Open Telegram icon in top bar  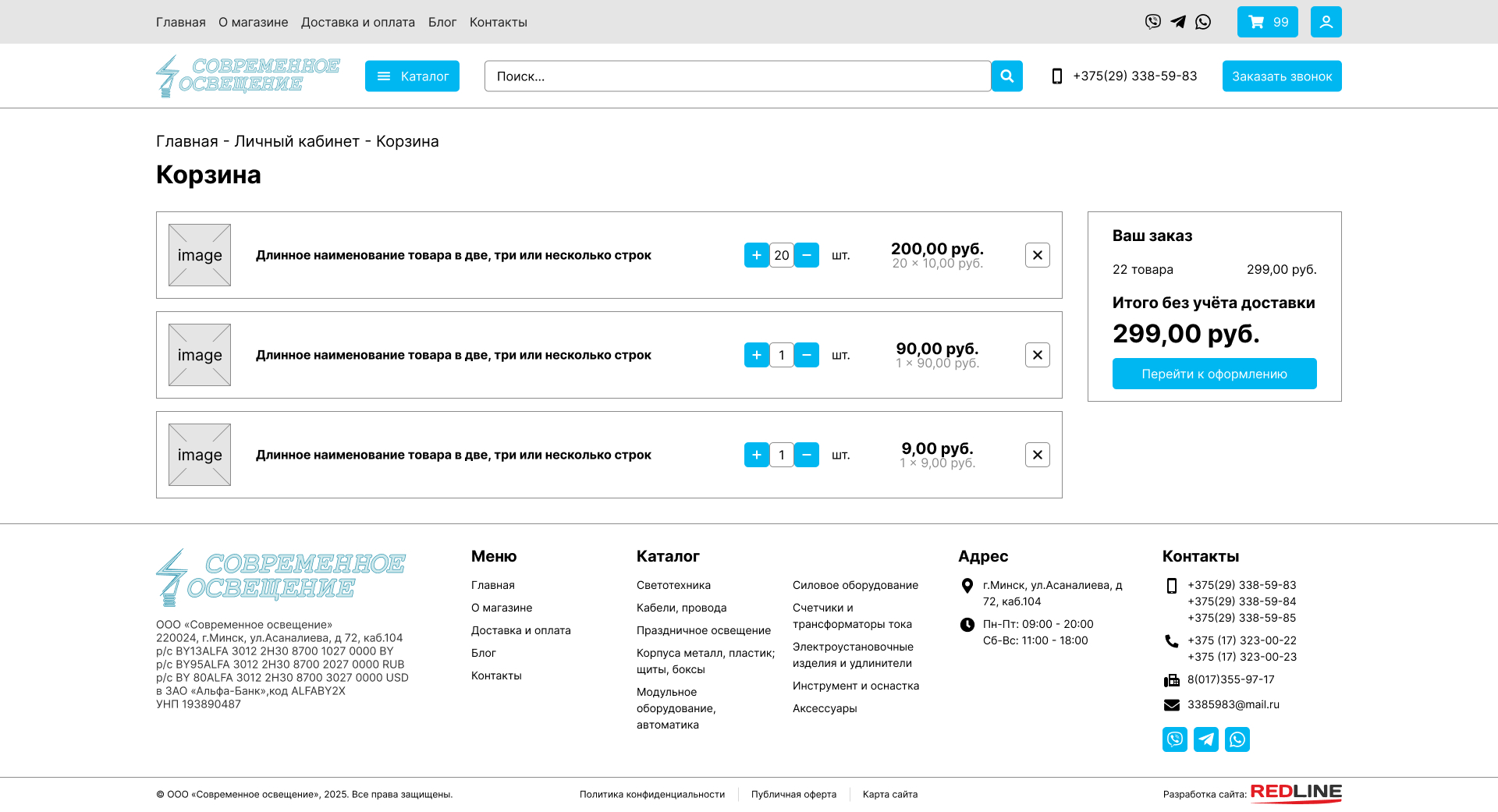(1178, 22)
